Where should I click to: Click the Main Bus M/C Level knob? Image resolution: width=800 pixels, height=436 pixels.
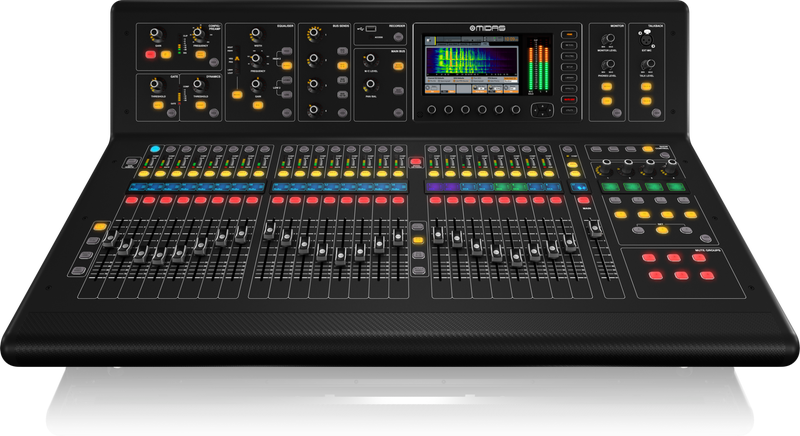371,60
